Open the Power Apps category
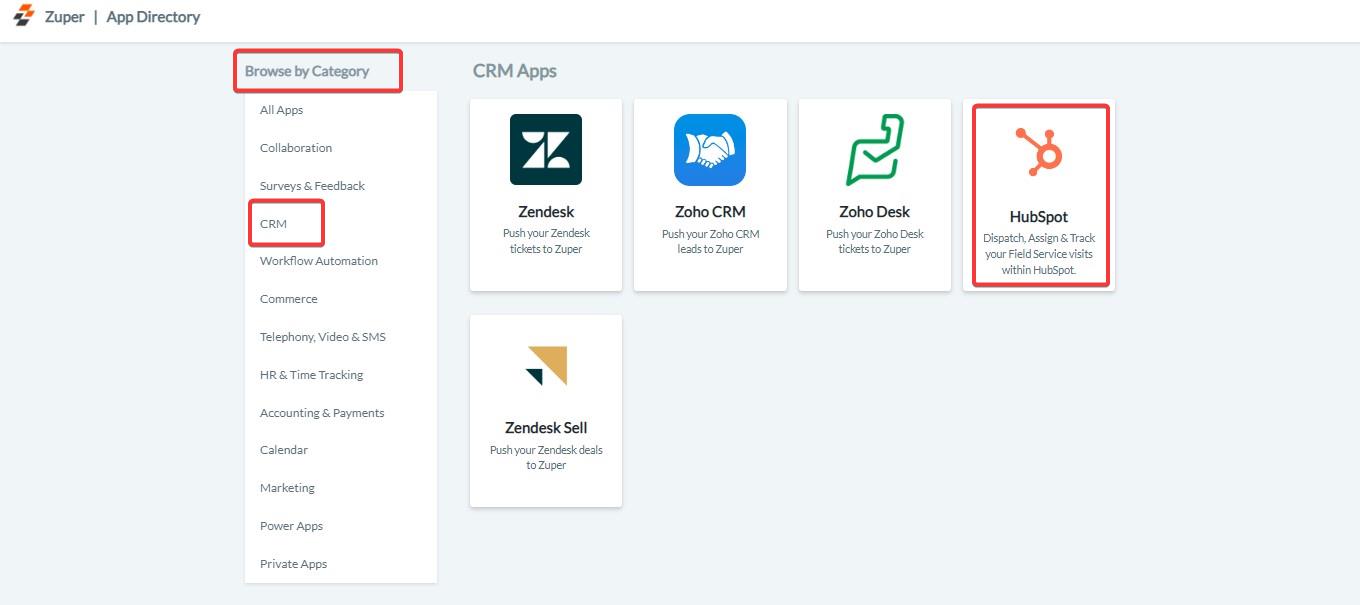 point(291,526)
